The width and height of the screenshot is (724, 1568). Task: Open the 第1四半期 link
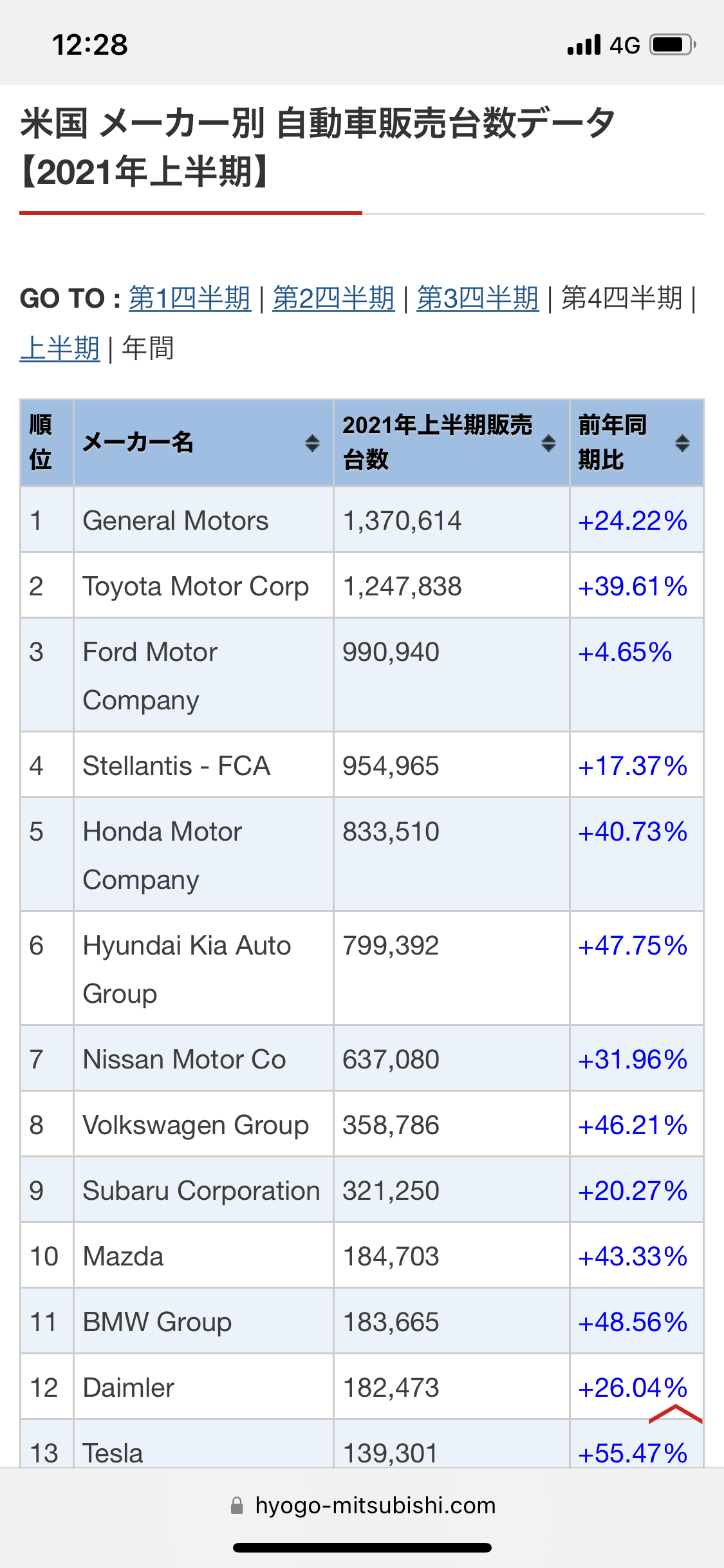190,299
